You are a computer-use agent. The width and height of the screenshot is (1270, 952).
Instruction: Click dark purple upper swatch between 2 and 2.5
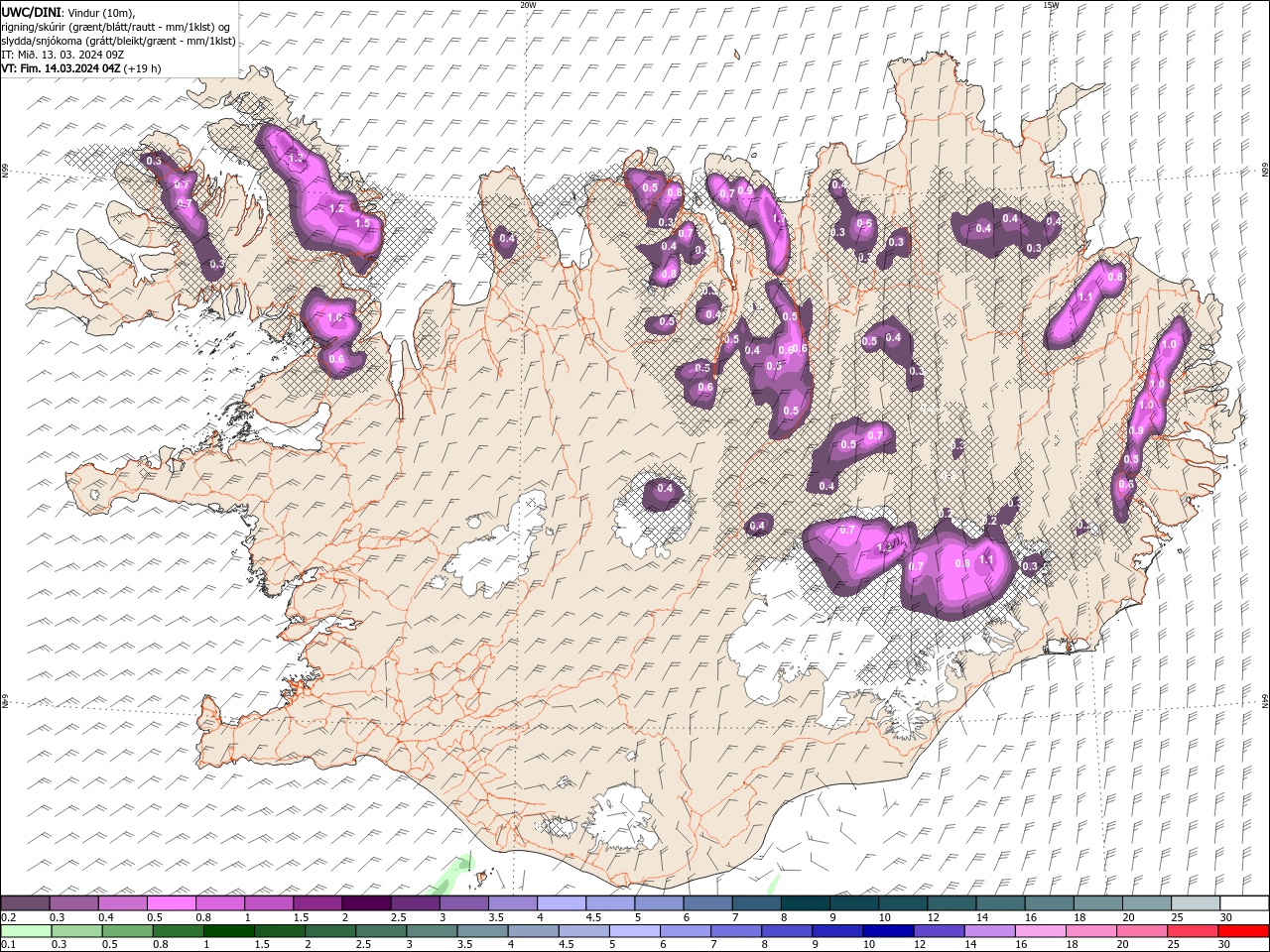pos(366,903)
